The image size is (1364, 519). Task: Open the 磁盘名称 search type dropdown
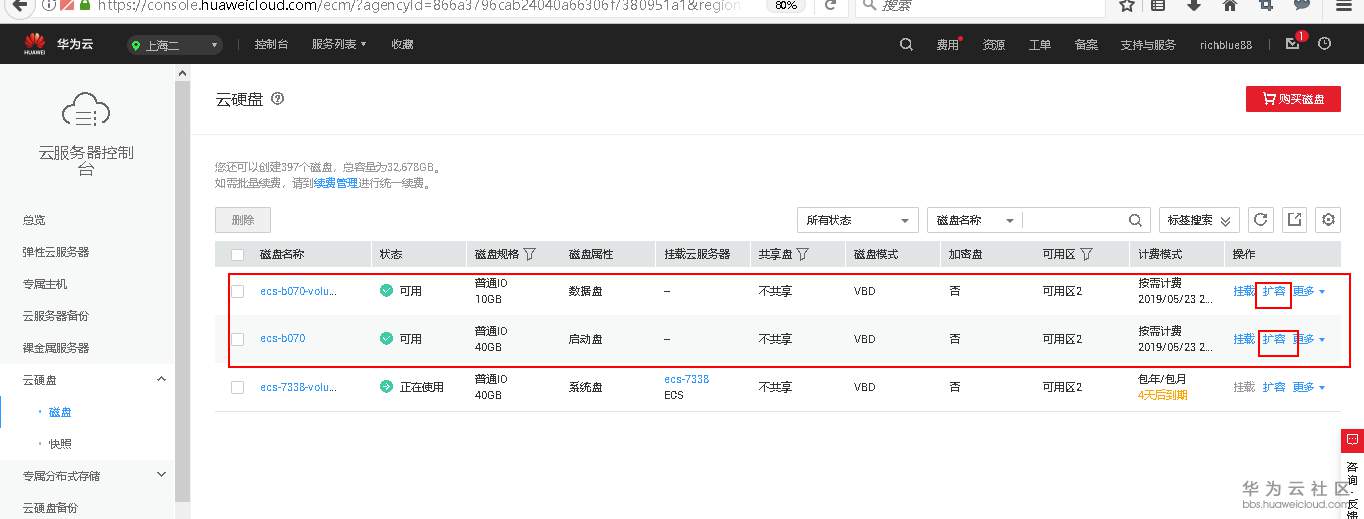(975, 220)
